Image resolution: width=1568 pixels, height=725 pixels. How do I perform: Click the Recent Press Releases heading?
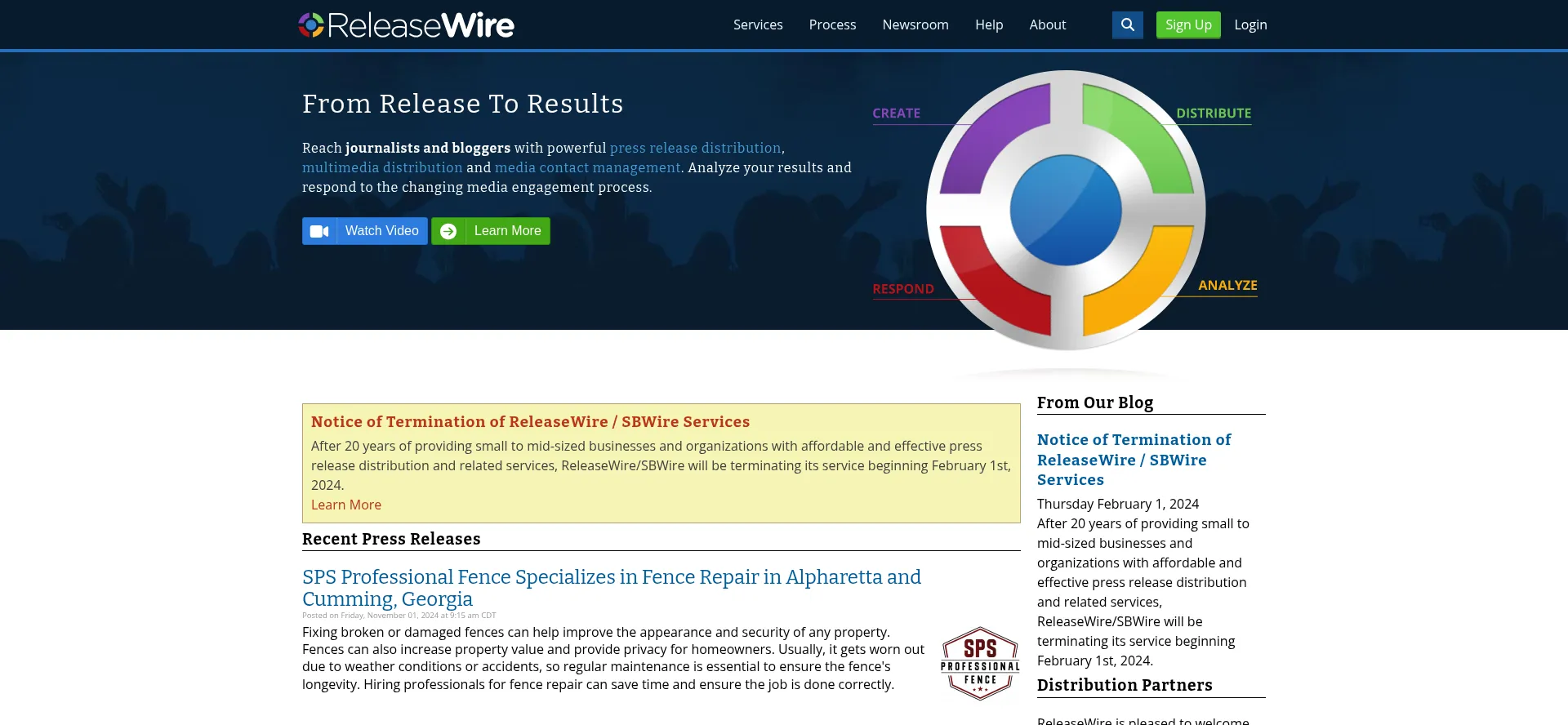pyautogui.click(x=391, y=539)
